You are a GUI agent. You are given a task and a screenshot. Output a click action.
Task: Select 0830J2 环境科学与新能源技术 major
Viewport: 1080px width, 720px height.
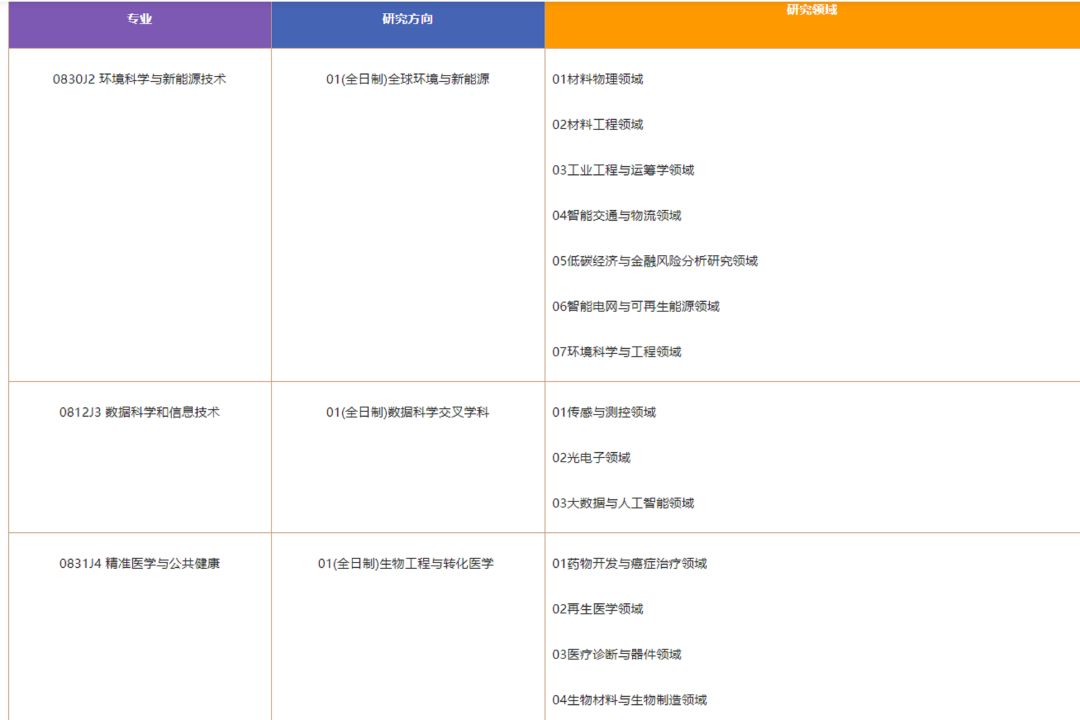coord(139,79)
